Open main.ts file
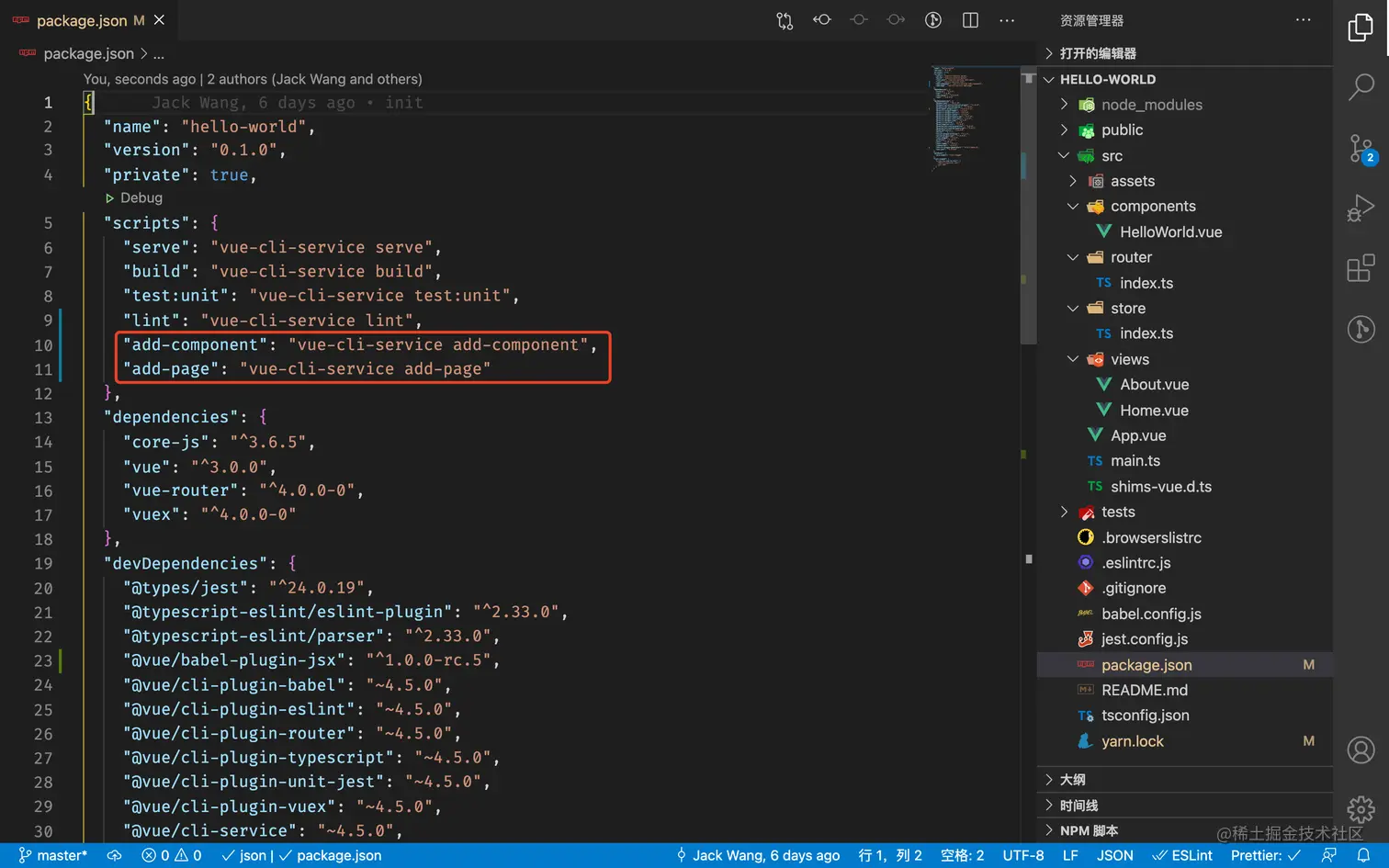Image resolution: width=1389 pixels, height=868 pixels. coord(1185,461)
